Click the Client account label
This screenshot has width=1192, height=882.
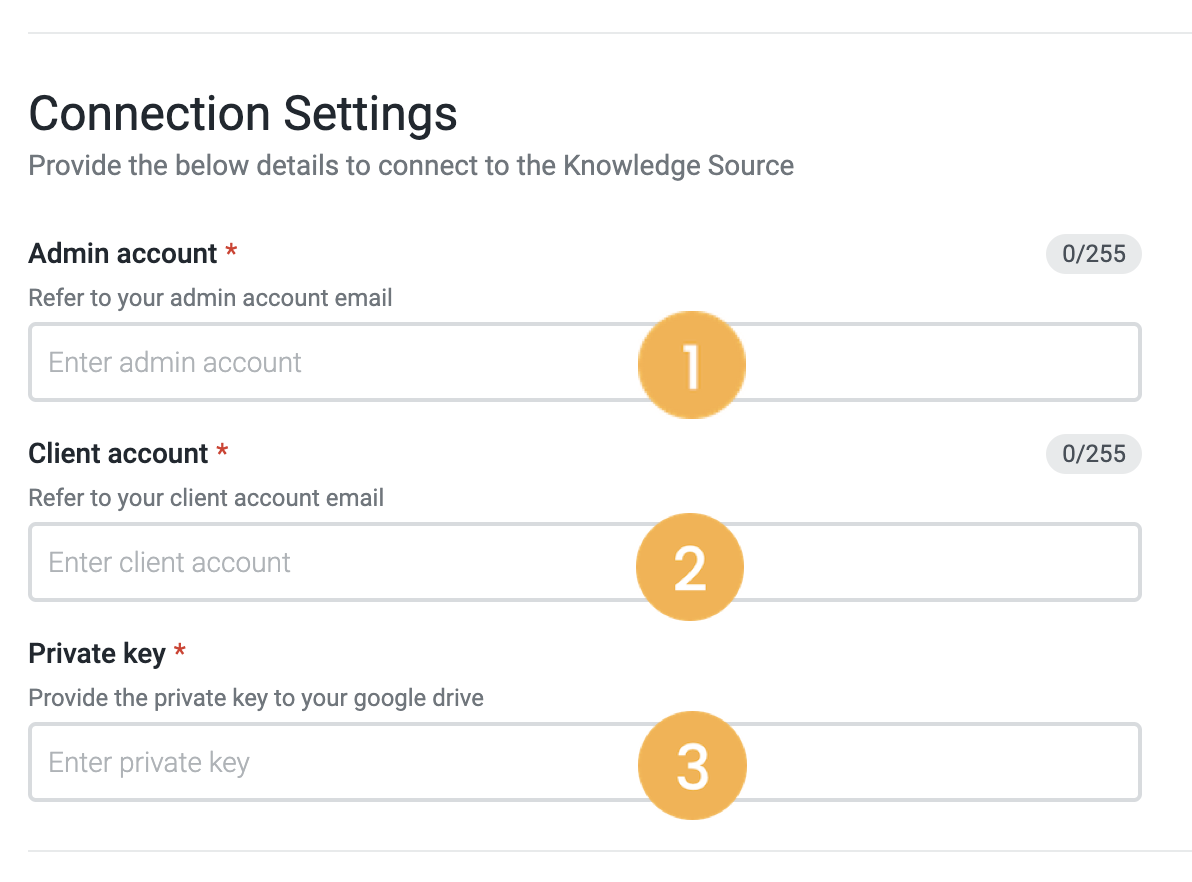tap(118, 453)
